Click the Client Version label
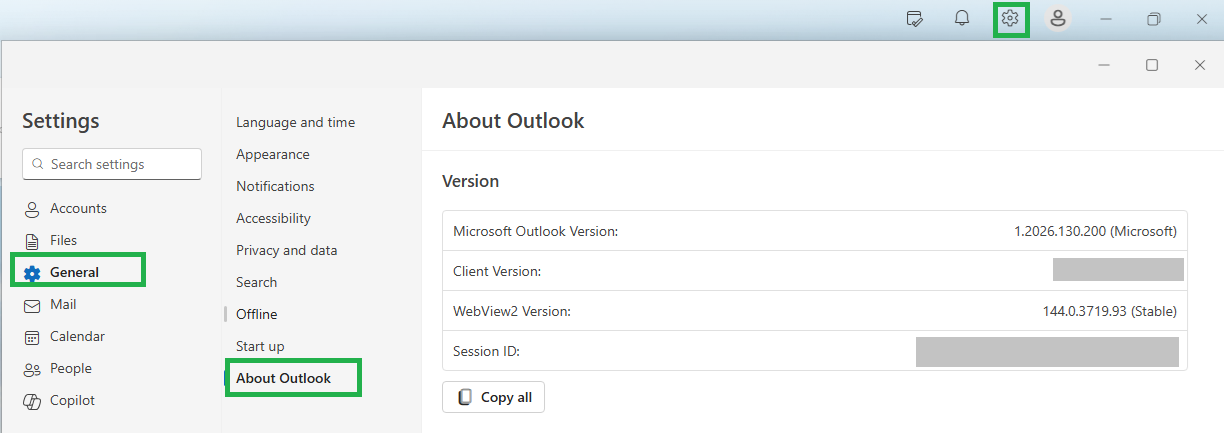1224x433 pixels. pyautogui.click(x=497, y=271)
